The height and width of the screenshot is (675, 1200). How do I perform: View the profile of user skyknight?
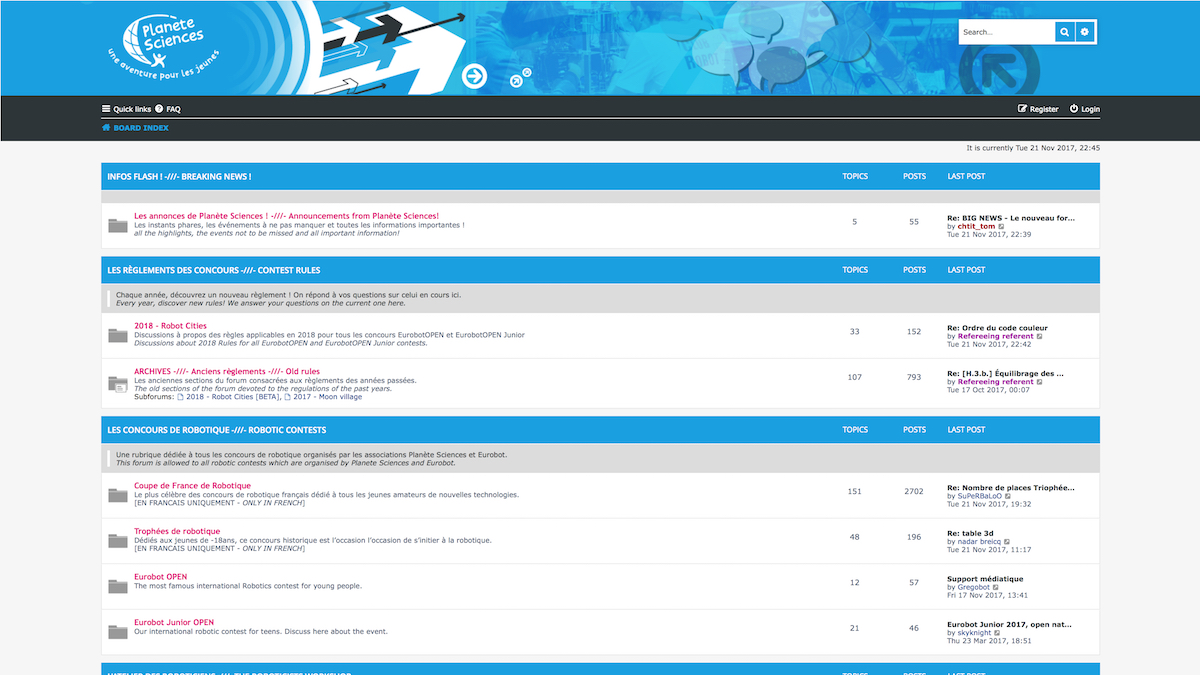pos(975,633)
